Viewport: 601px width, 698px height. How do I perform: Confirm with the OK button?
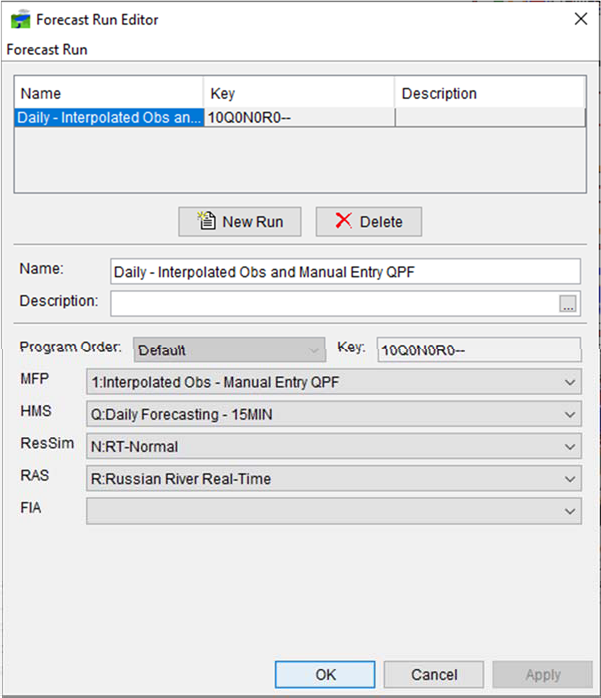tap(325, 674)
